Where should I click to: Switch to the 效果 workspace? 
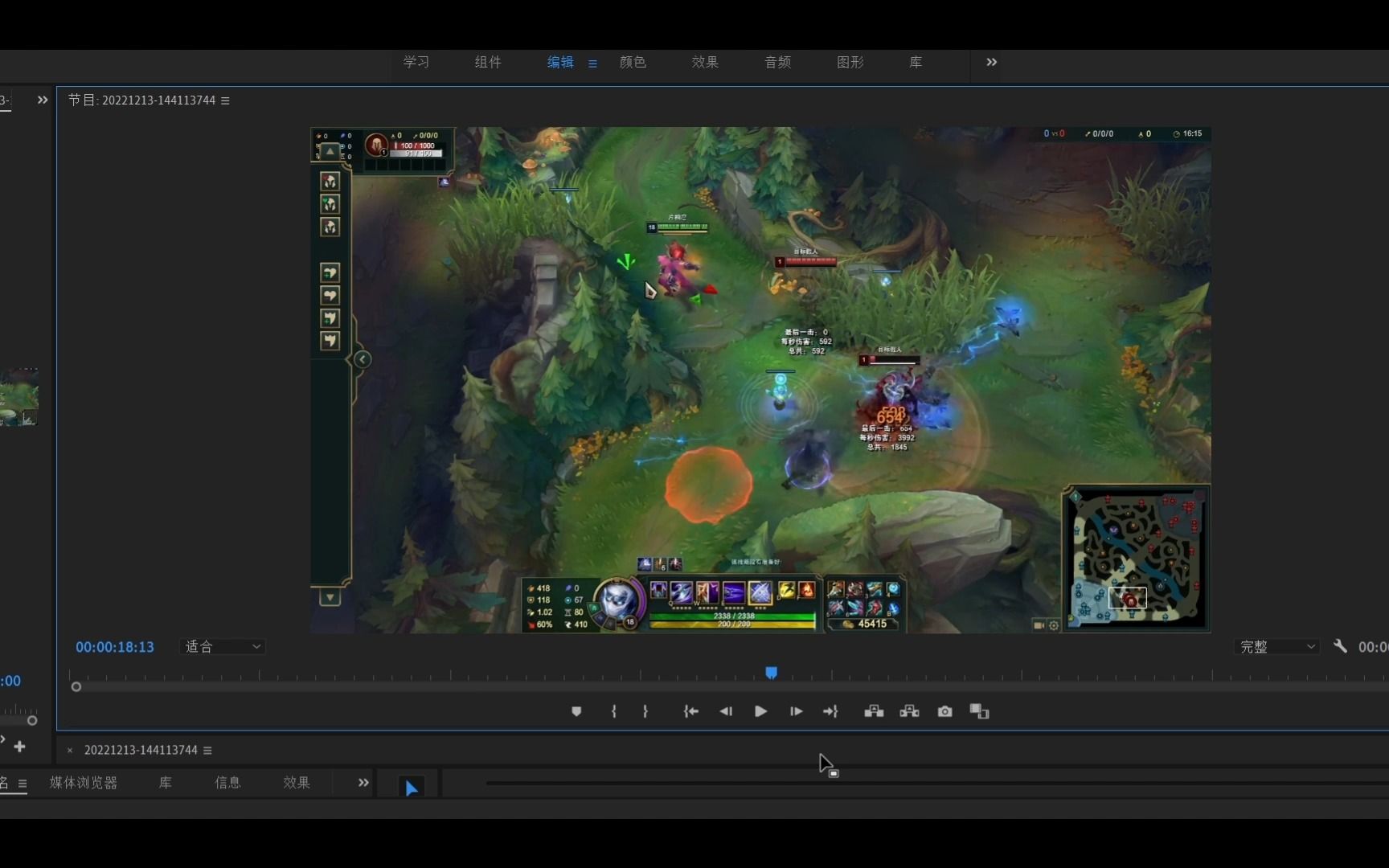pyautogui.click(x=705, y=62)
